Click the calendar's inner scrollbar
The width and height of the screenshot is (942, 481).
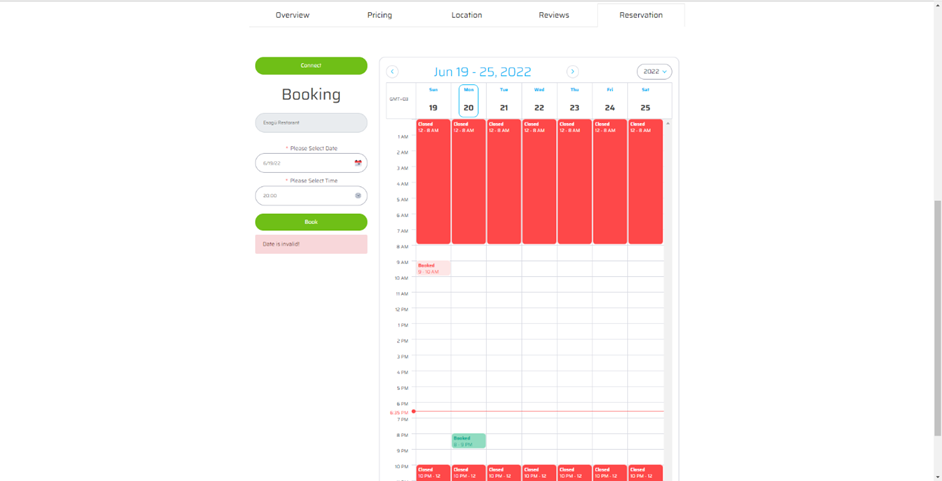(x=668, y=300)
